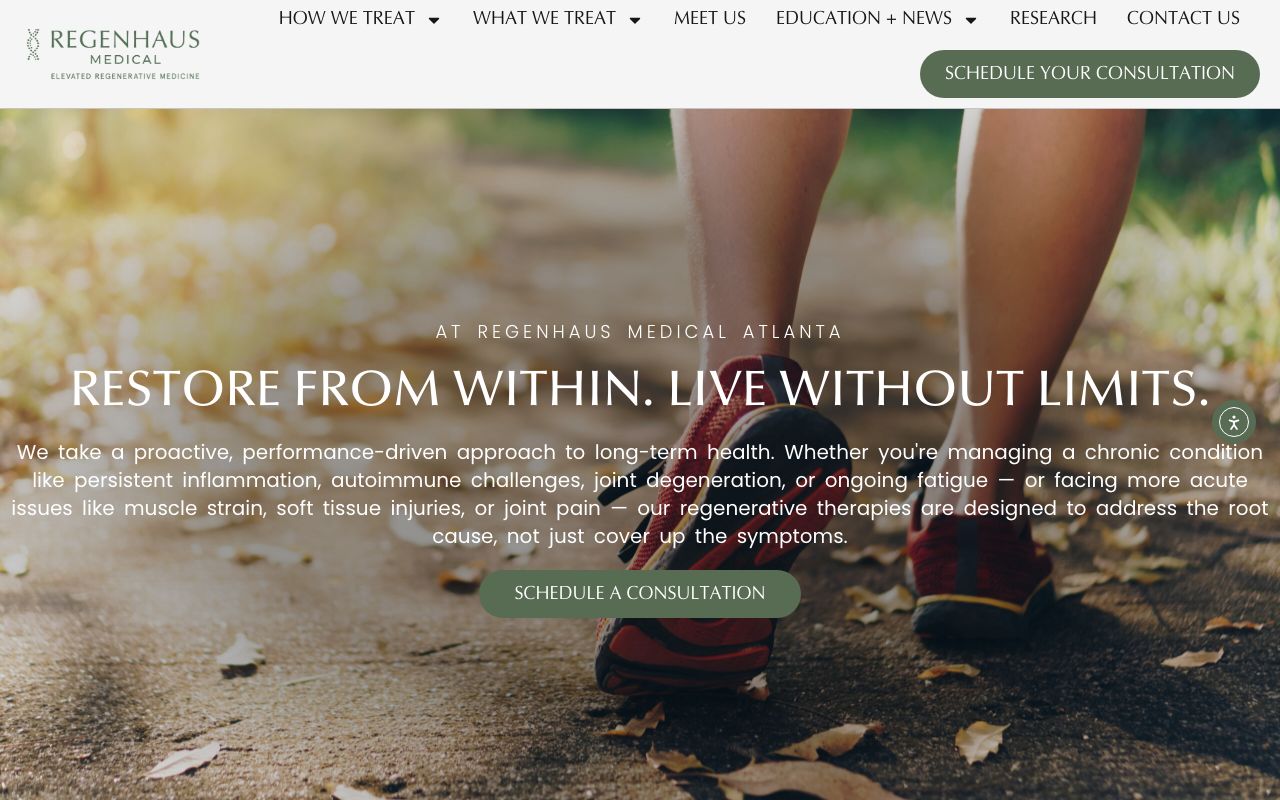This screenshot has height=800, width=1280.
Task: Expand the Education + News dropdown arrow
Action: pyautogui.click(x=971, y=19)
